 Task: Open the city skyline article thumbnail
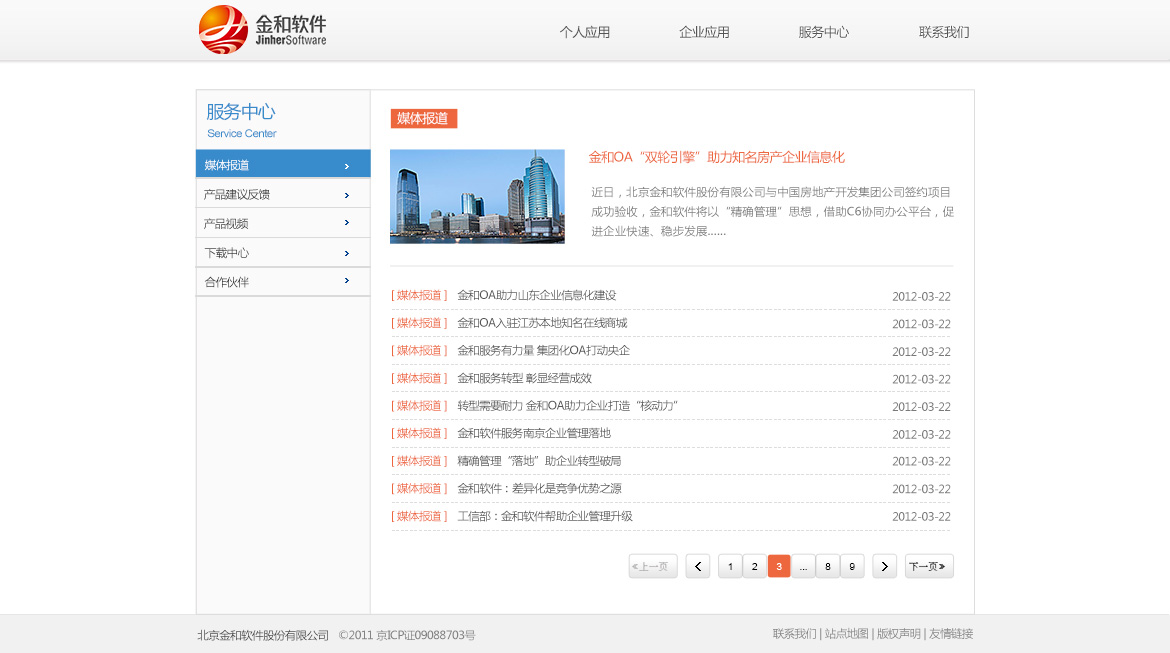point(478,196)
